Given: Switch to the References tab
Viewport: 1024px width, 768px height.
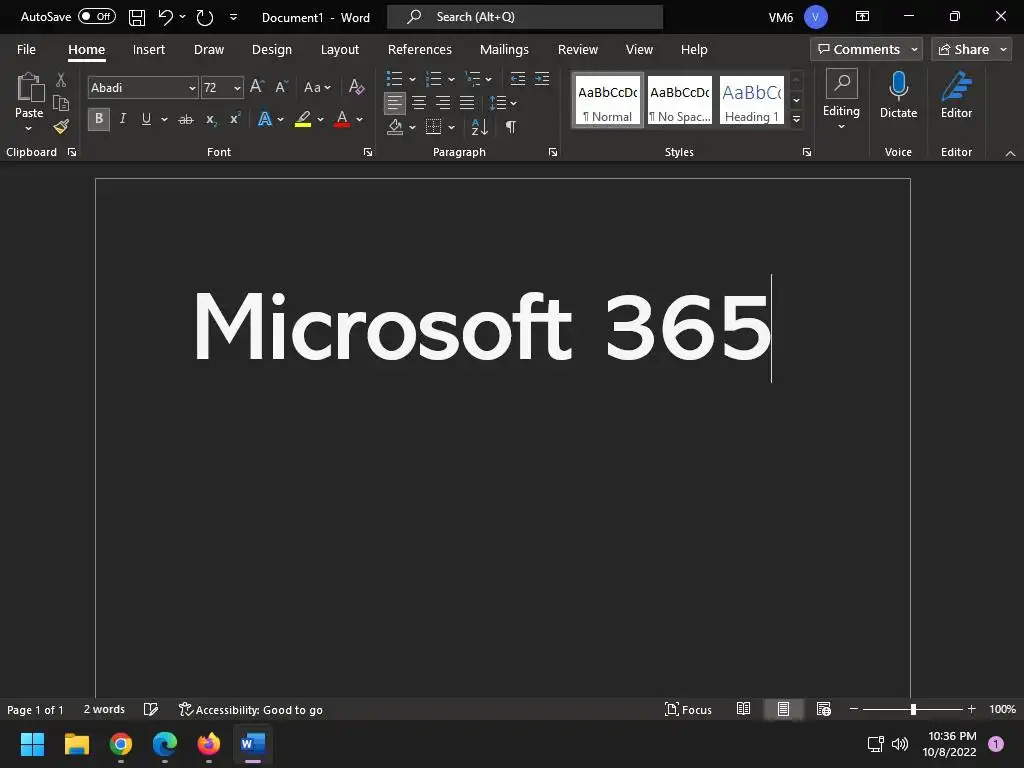Looking at the screenshot, I should coord(419,49).
